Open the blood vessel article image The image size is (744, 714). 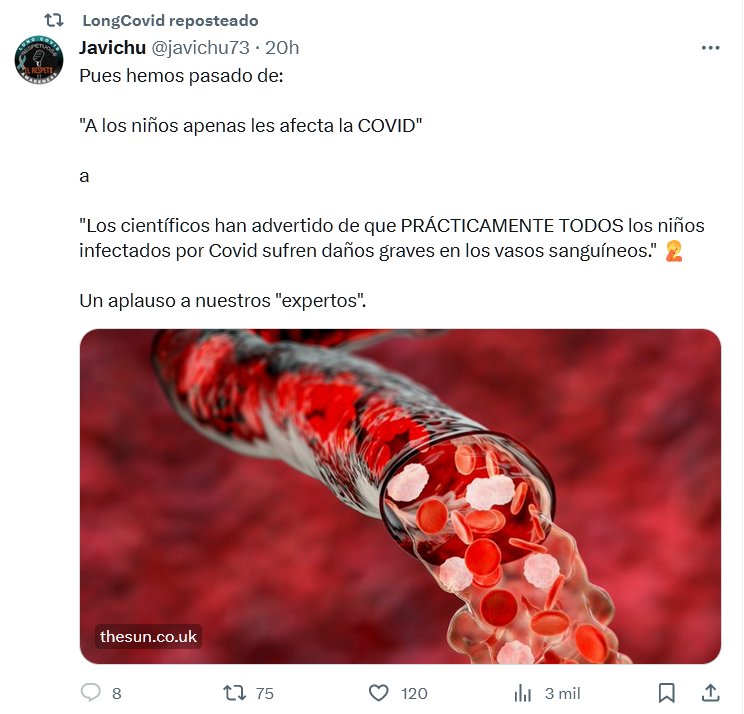pos(400,496)
